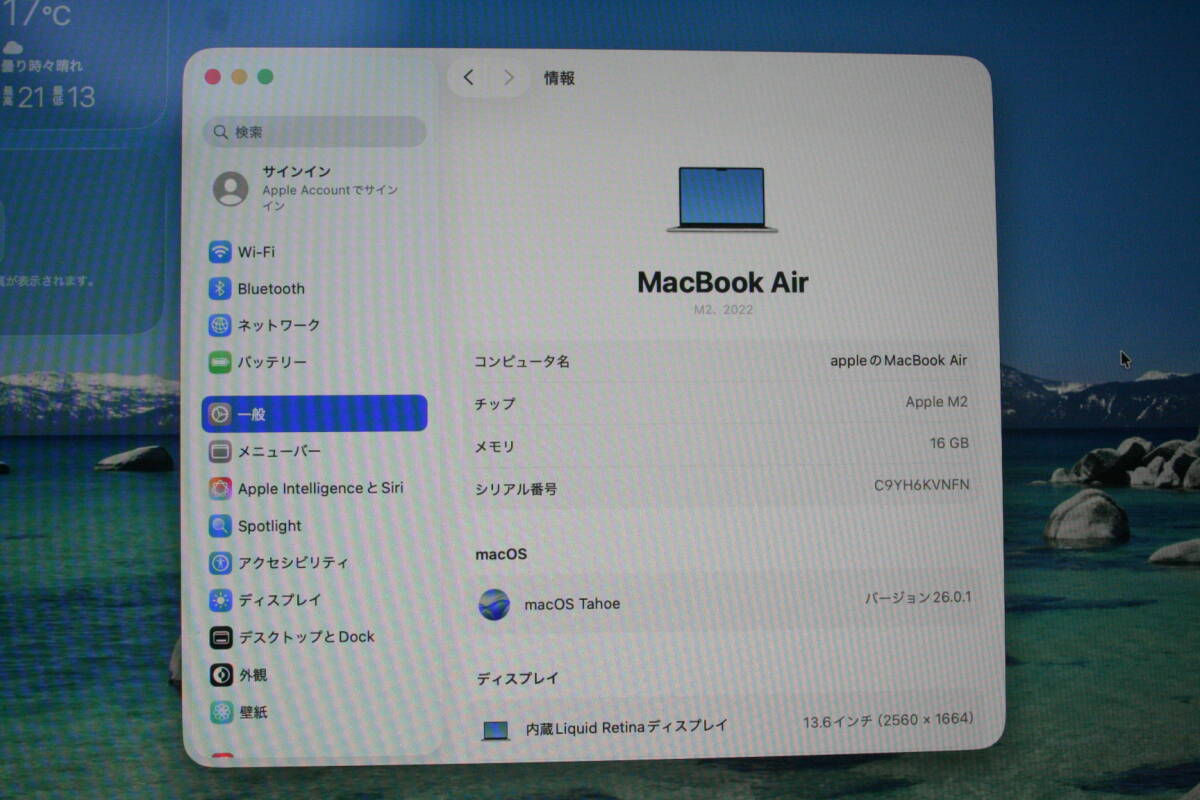Open the メニューバー icon
The height and width of the screenshot is (800, 1200).
[220, 451]
